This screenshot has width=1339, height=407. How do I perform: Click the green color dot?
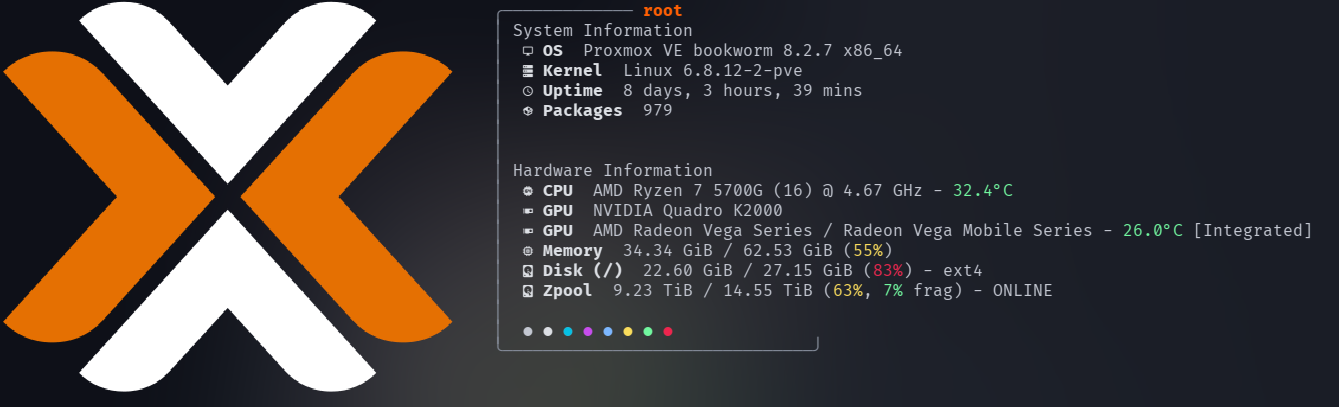click(x=648, y=331)
